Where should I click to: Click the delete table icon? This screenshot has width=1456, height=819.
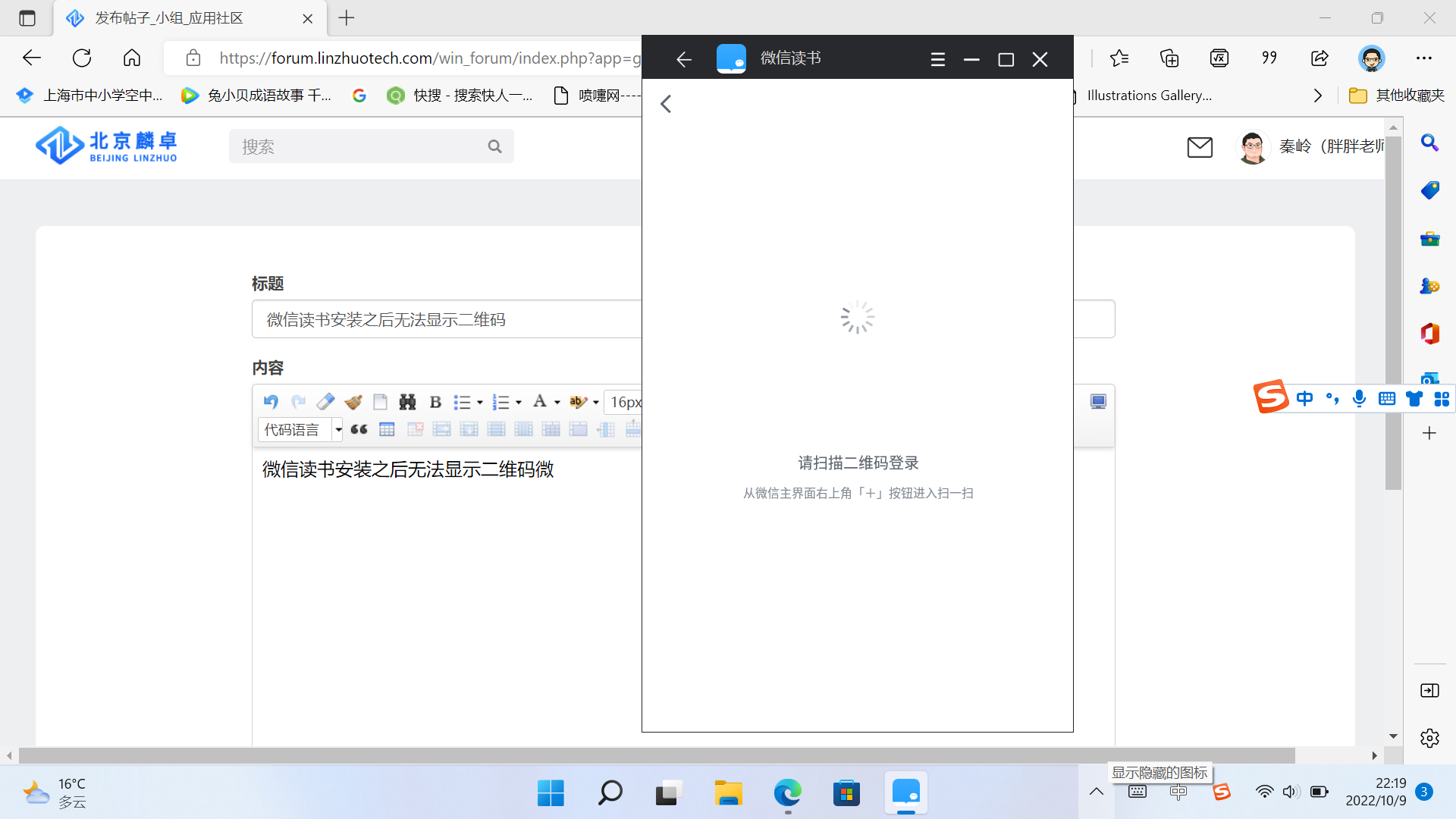coord(415,429)
